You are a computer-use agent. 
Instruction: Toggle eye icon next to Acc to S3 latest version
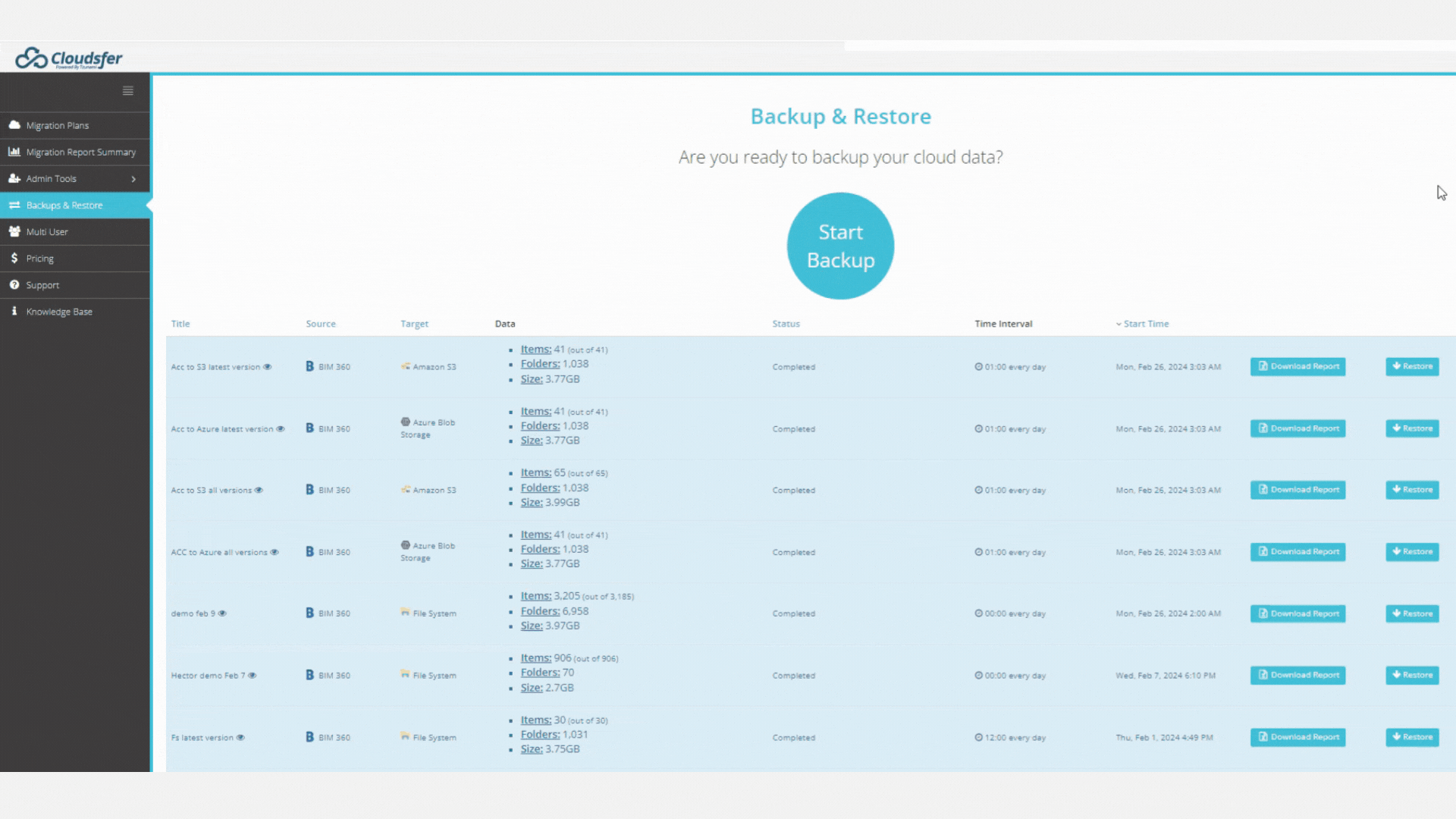point(267,367)
